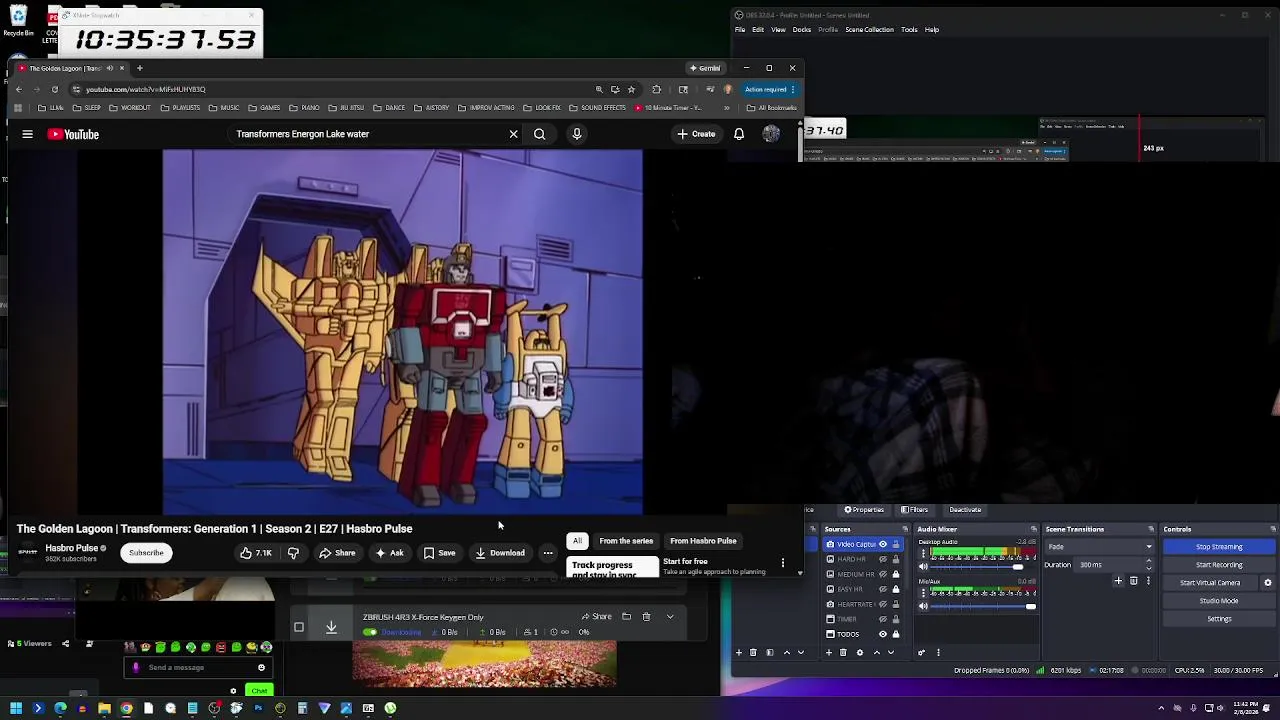This screenshot has height=720, width=1280.
Task: Click Start Recording in OBS
Action: tap(1219, 565)
